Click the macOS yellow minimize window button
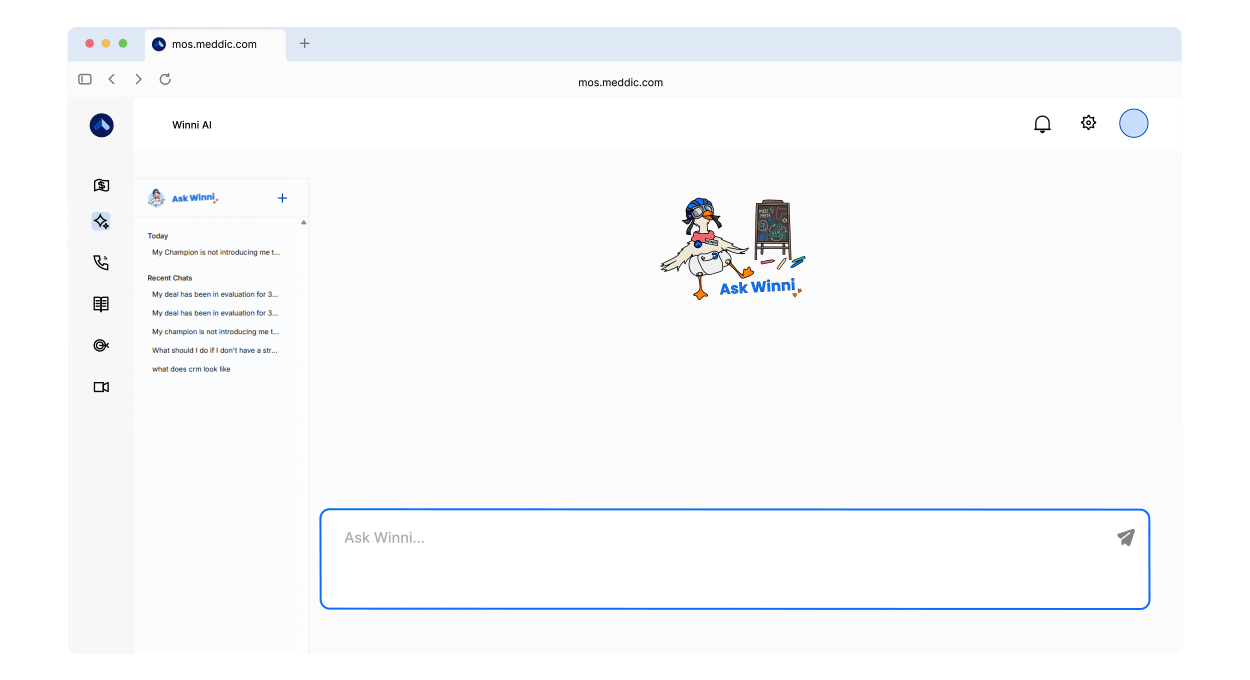1250x680 pixels. pos(106,43)
